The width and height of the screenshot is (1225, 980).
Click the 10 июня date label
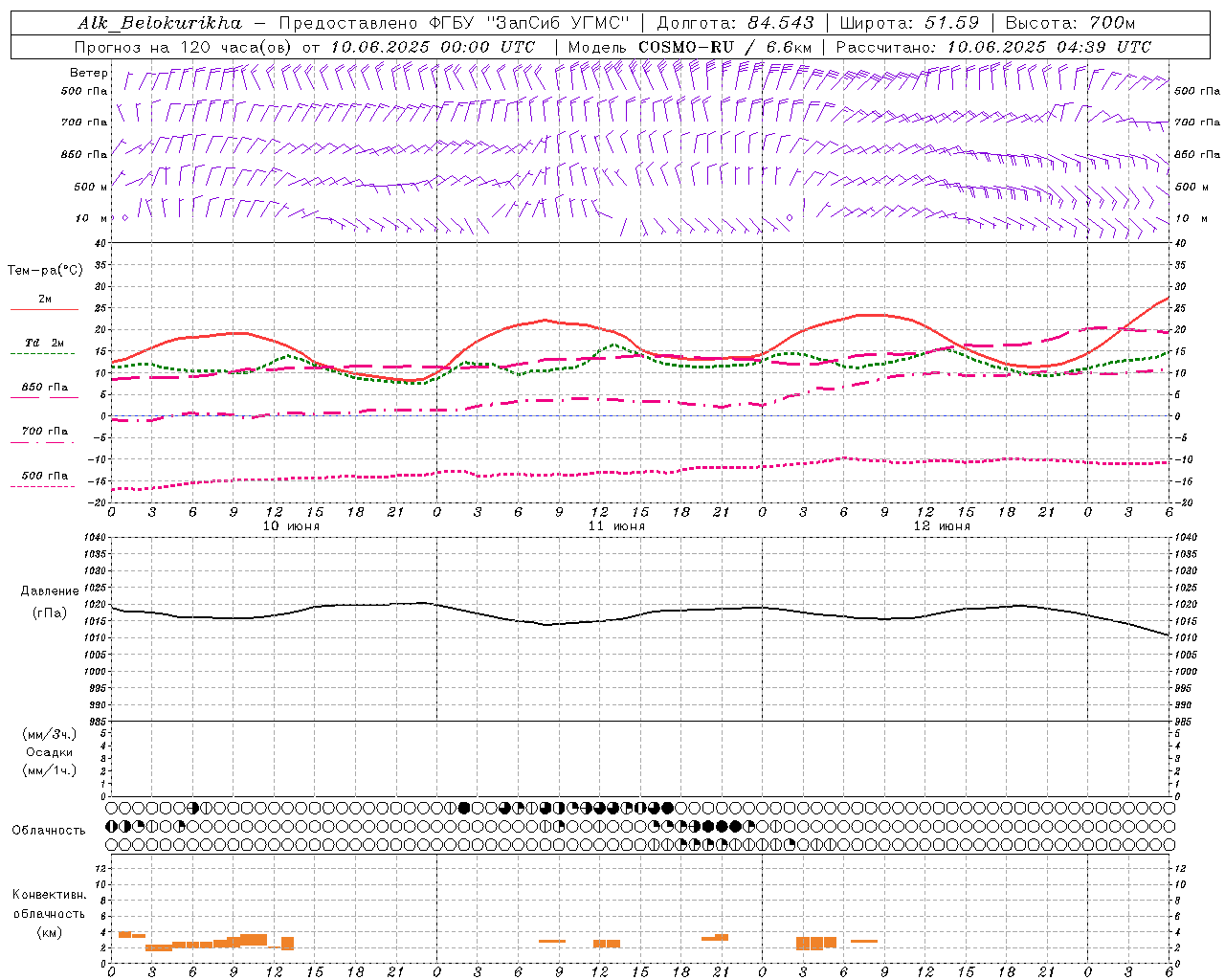(291, 526)
